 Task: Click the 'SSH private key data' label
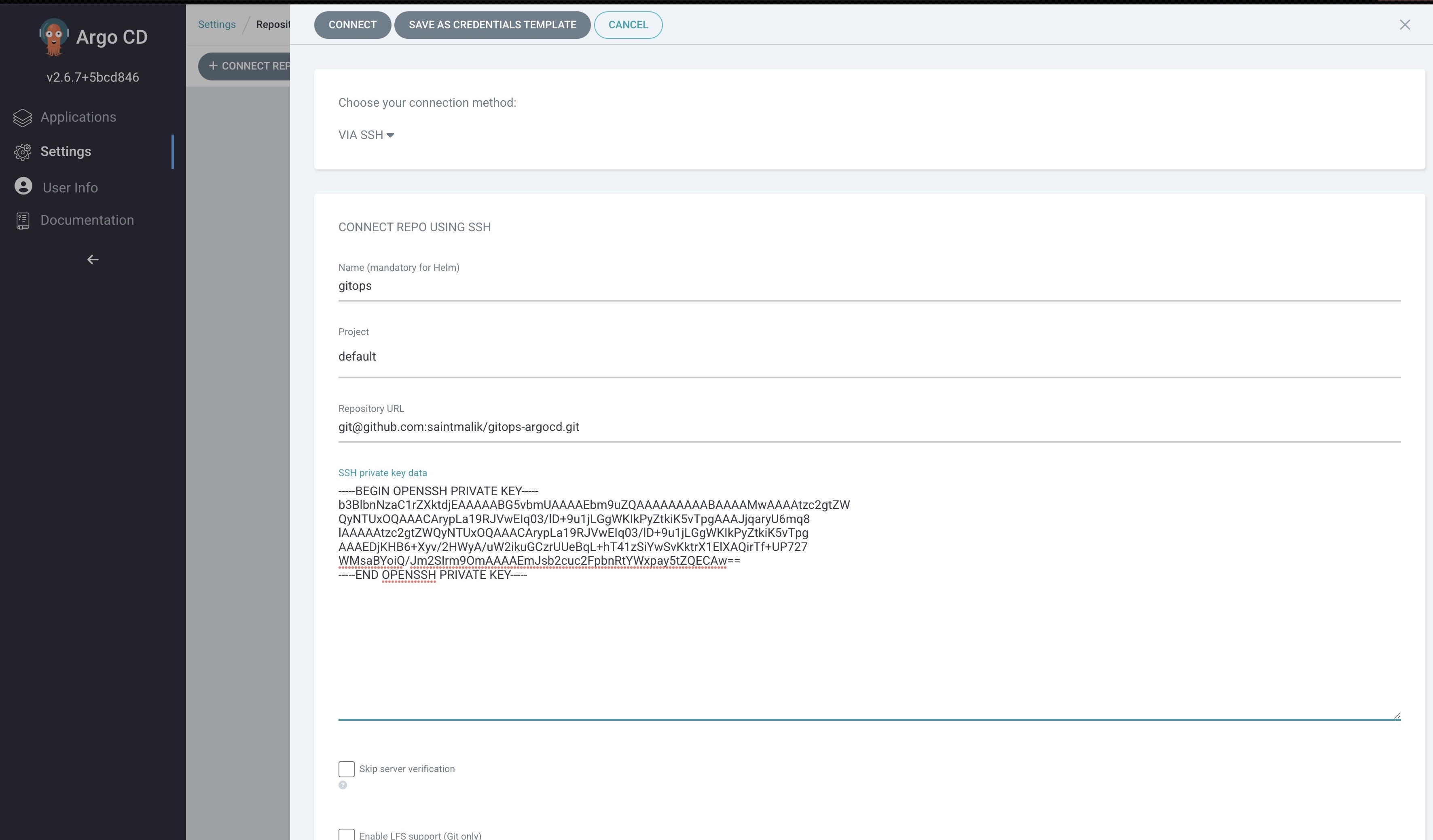(x=382, y=473)
